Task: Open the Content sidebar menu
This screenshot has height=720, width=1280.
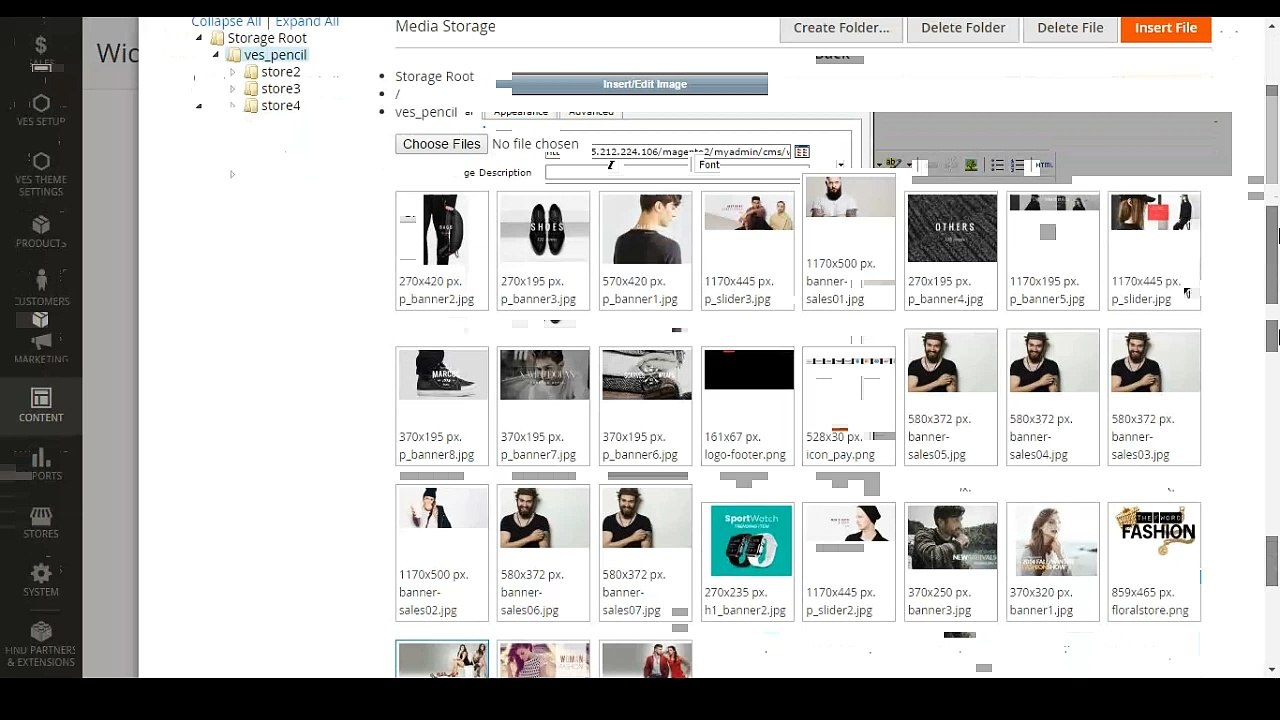Action: [41, 405]
